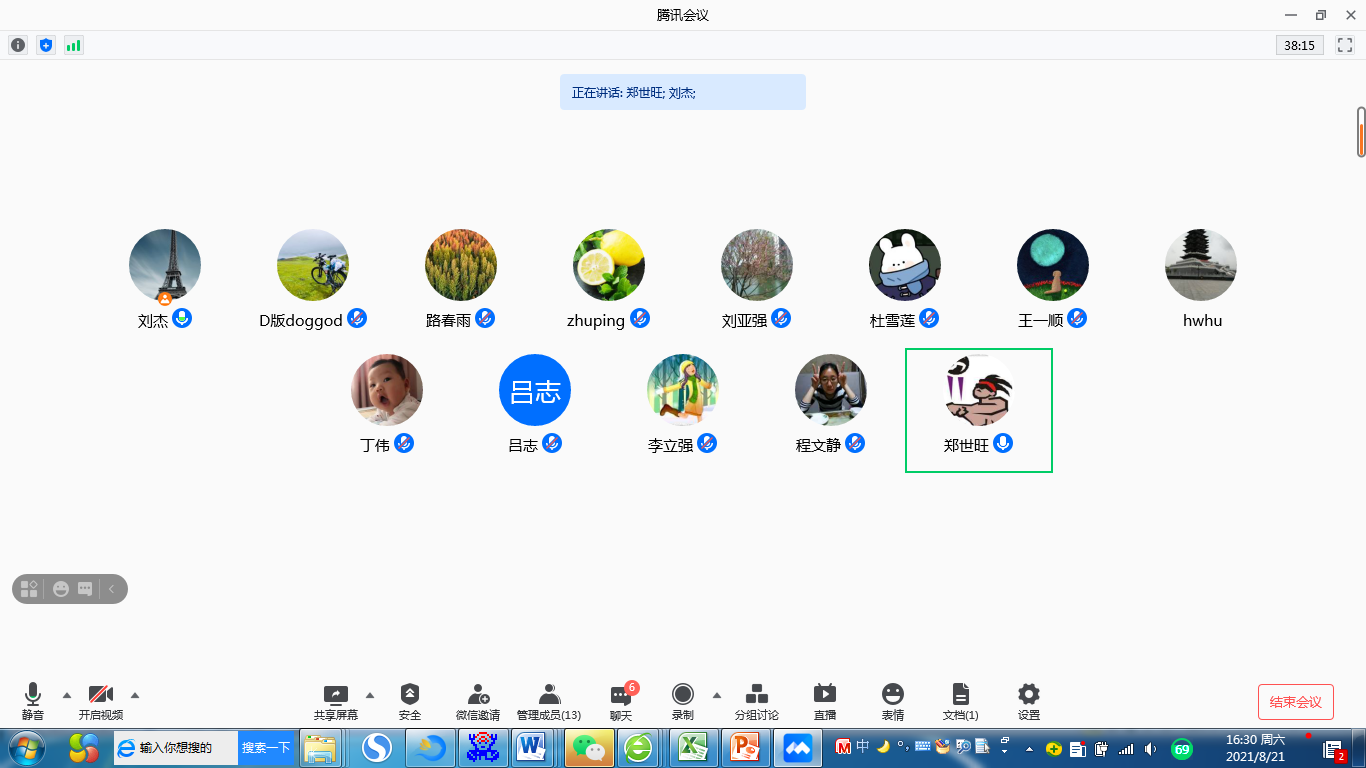
Task: Open 分组讨论 breakout rooms
Action: pyautogui.click(x=757, y=695)
